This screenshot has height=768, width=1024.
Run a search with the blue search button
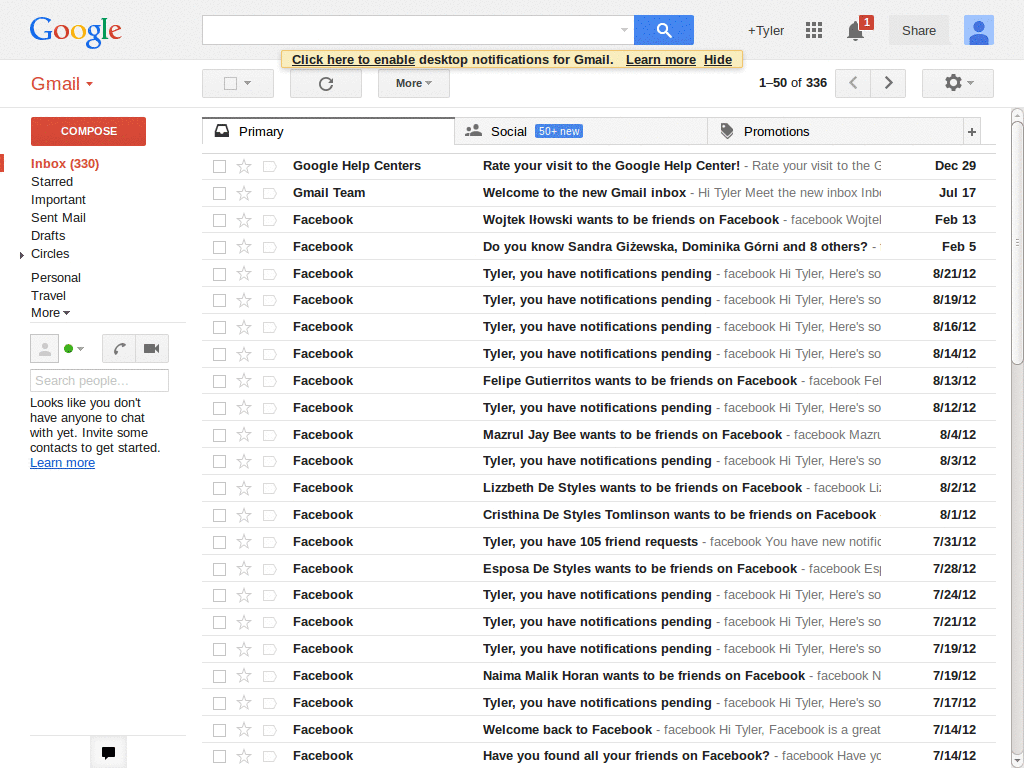point(663,30)
